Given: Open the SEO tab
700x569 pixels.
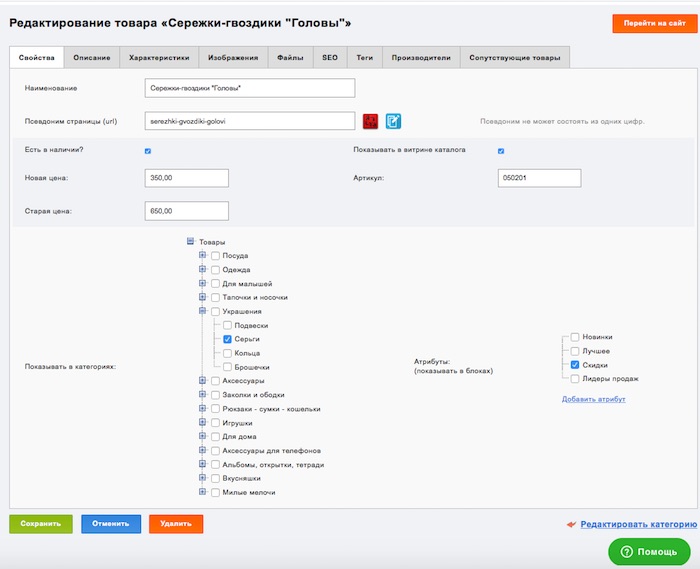Looking at the screenshot, I should pyautogui.click(x=330, y=58).
